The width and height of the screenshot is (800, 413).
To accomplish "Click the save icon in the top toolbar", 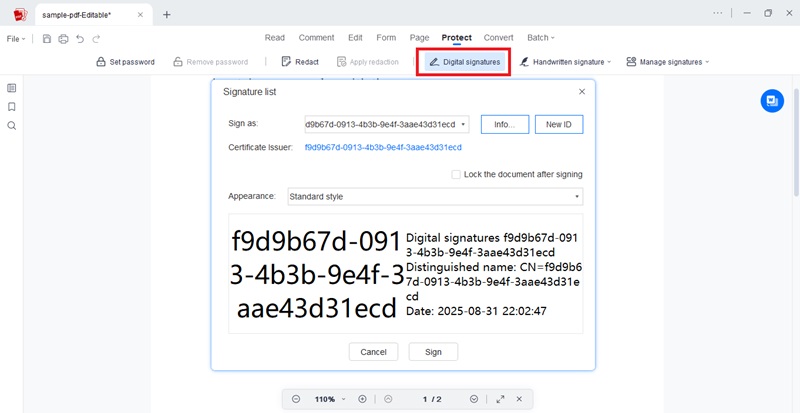I will coord(47,39).
